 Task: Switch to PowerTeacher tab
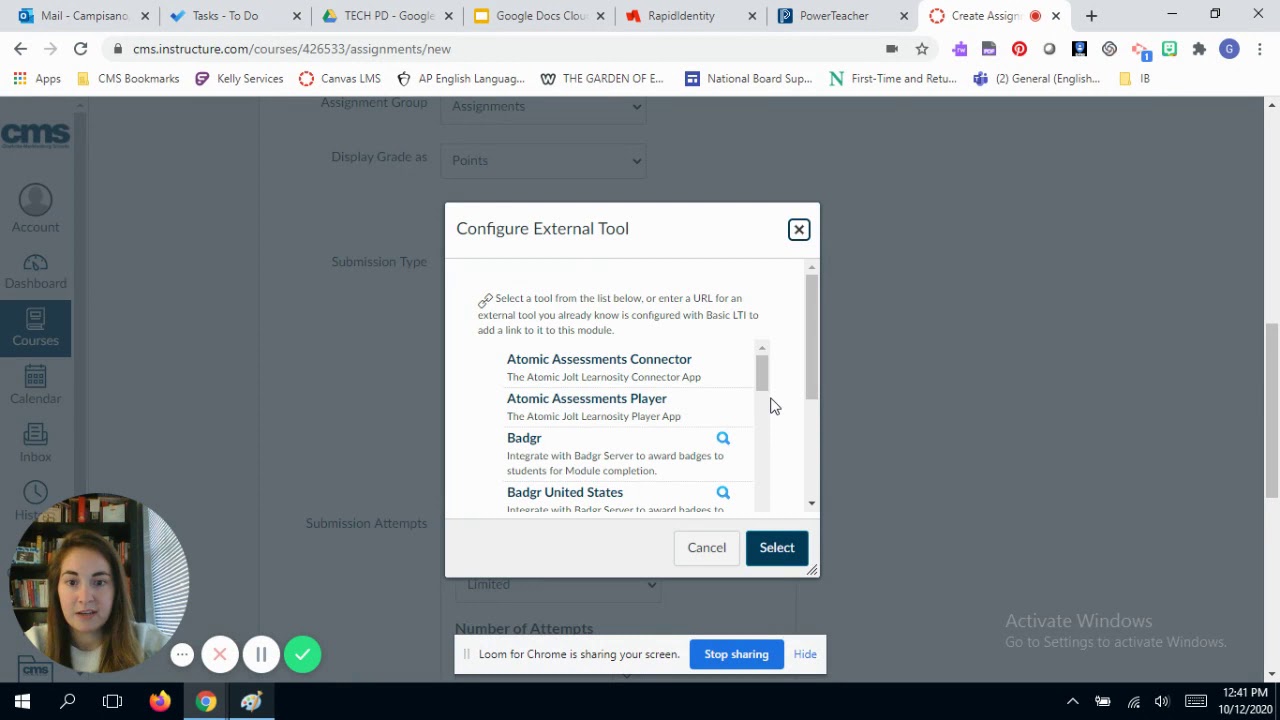point(842,16)
